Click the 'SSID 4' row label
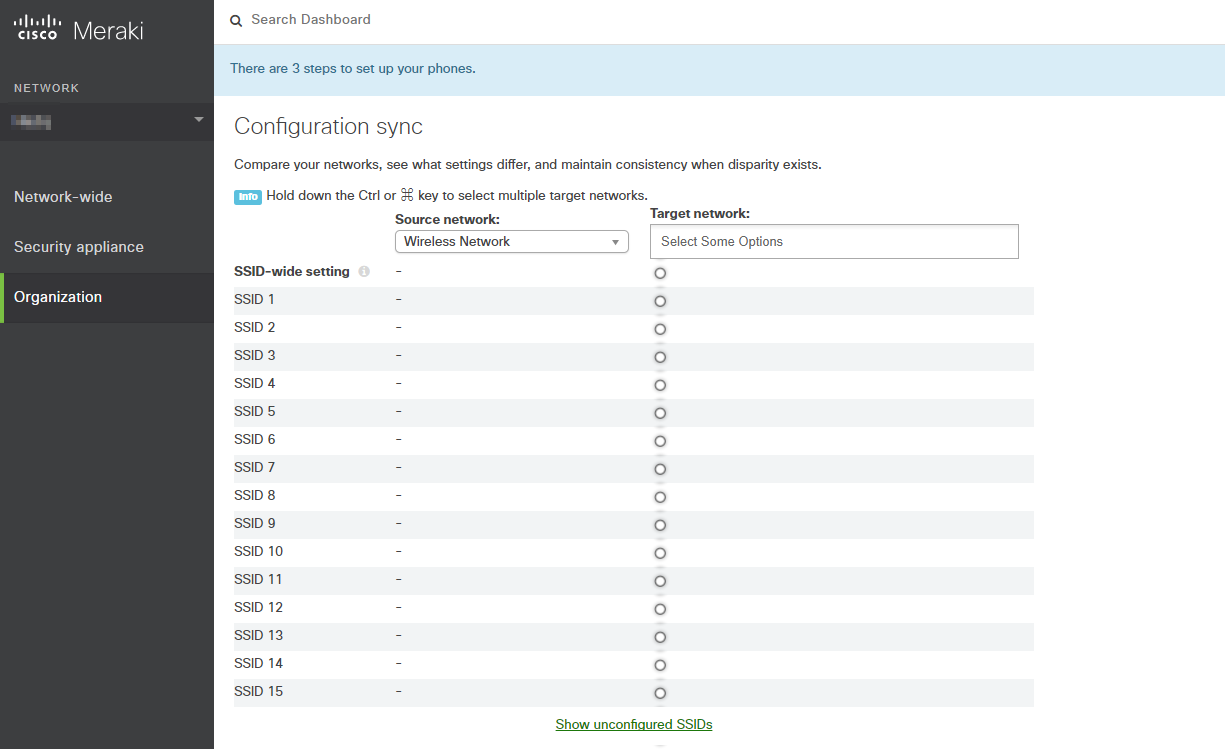Viewport: 1225px width, 749px height. 255,383
